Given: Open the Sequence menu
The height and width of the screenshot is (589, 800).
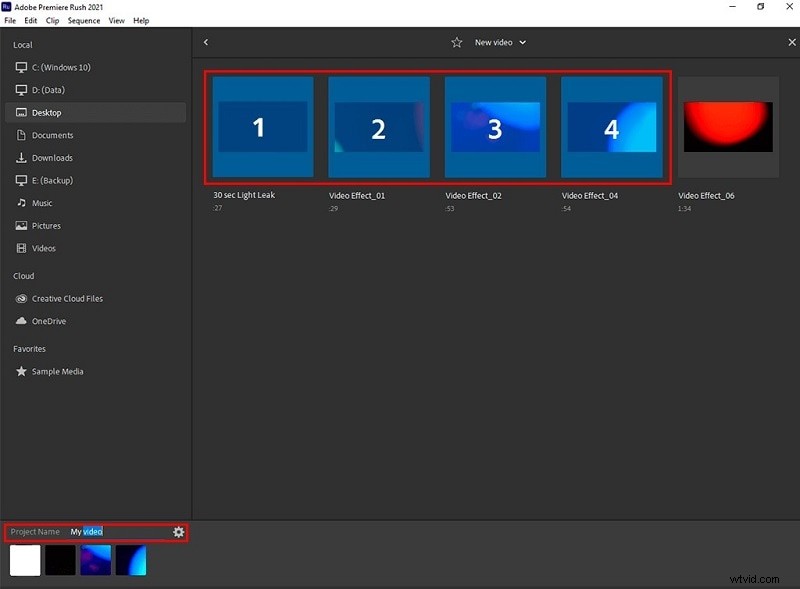Looking at the screenshot, I should point(84,20).
